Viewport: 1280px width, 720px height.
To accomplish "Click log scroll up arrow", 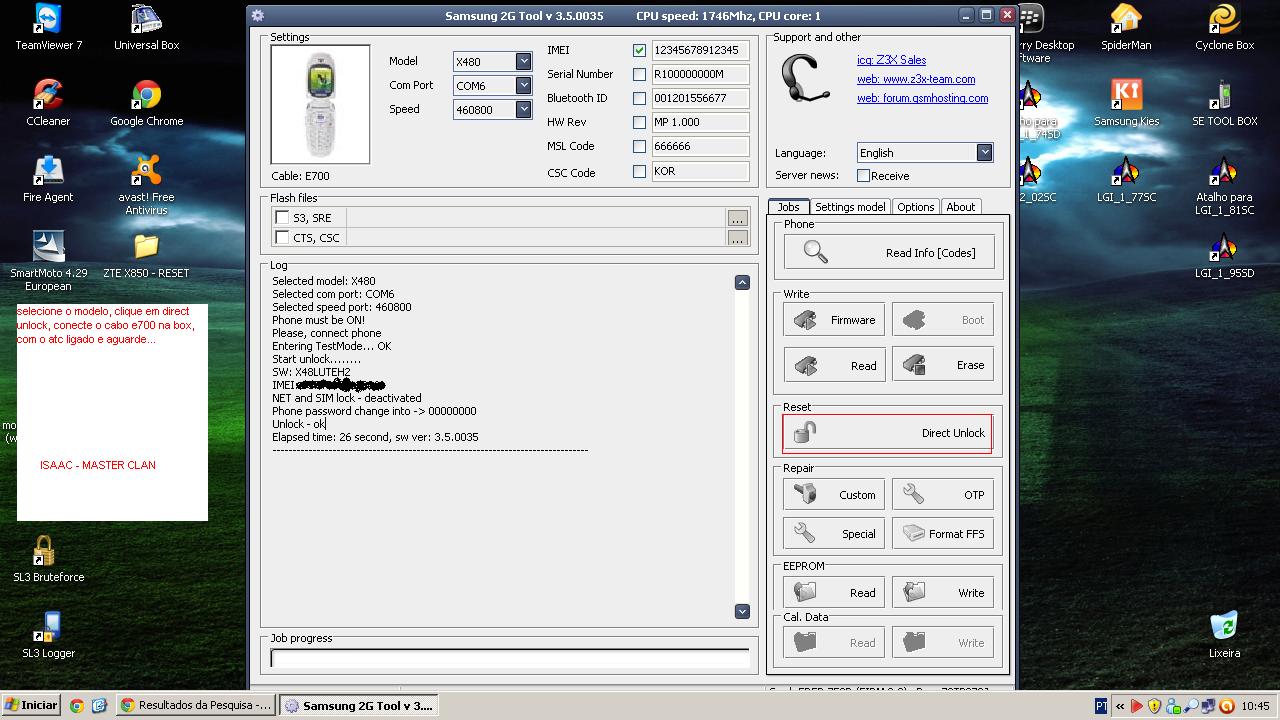I will [x=742, y=282].
